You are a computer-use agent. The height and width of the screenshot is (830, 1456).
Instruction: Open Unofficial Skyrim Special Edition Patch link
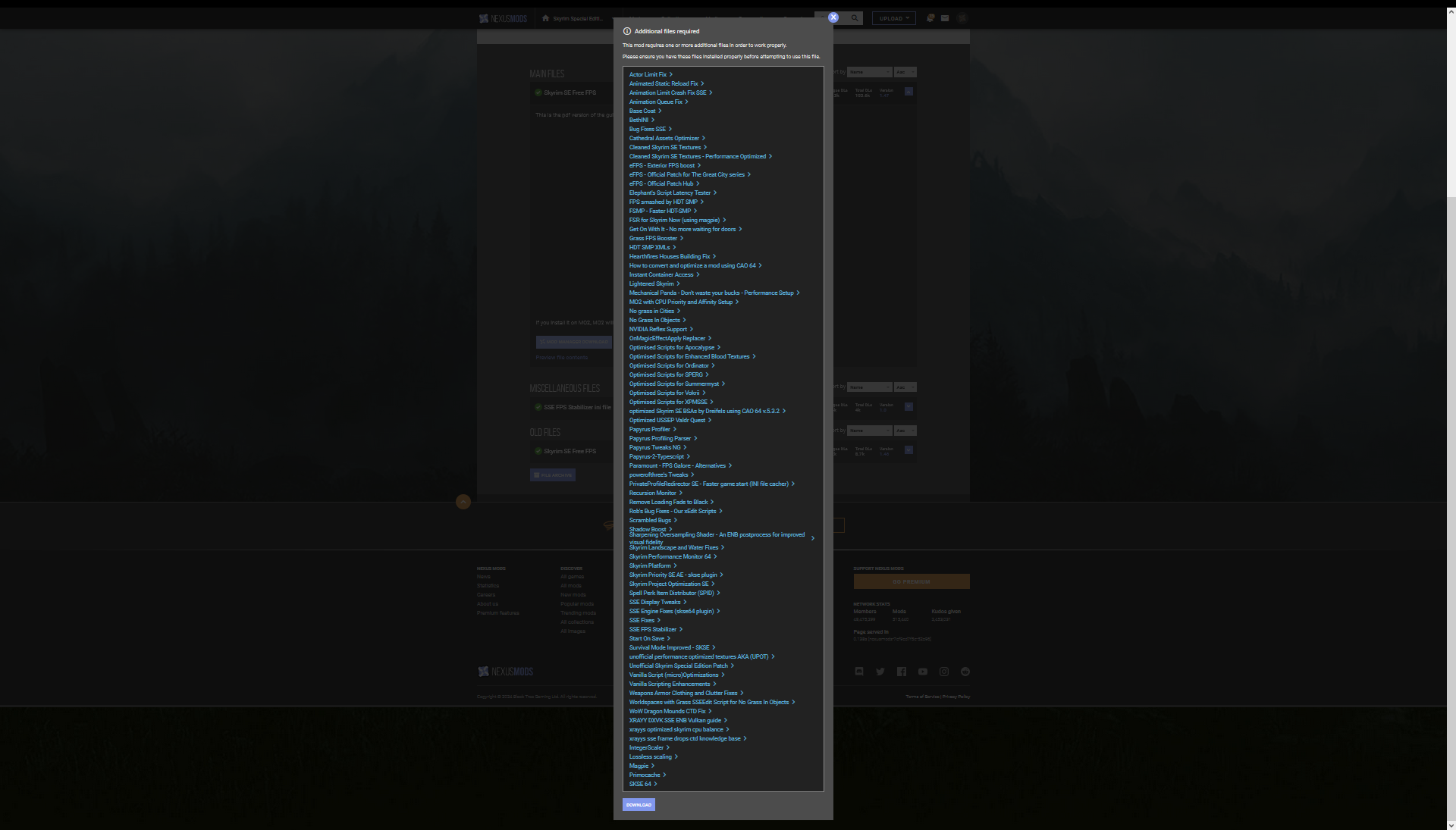pos(678,666)
